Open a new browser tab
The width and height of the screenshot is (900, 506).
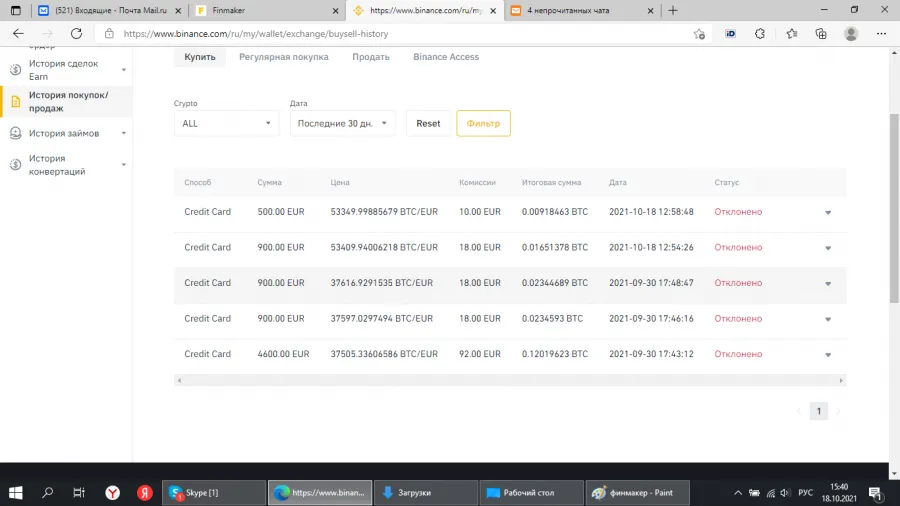pyautogui.click(x=673, y=10)
